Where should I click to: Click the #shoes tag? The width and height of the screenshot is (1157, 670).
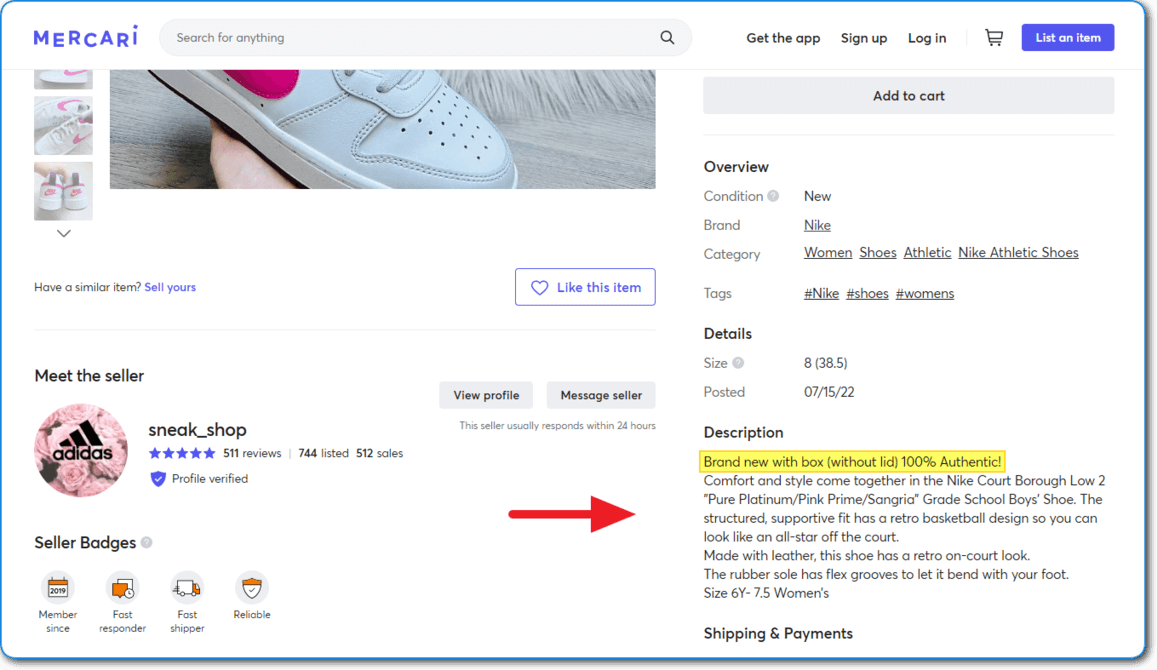[x=867, y=294]
